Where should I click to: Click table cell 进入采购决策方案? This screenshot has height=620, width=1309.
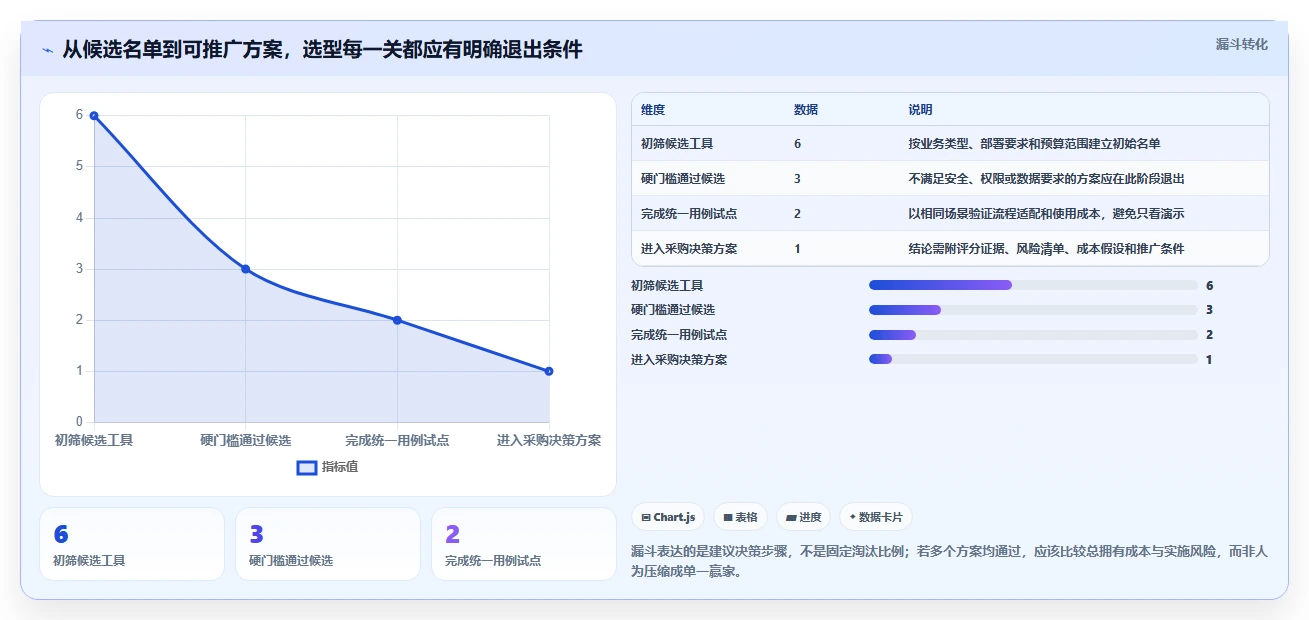pos(689,249)
